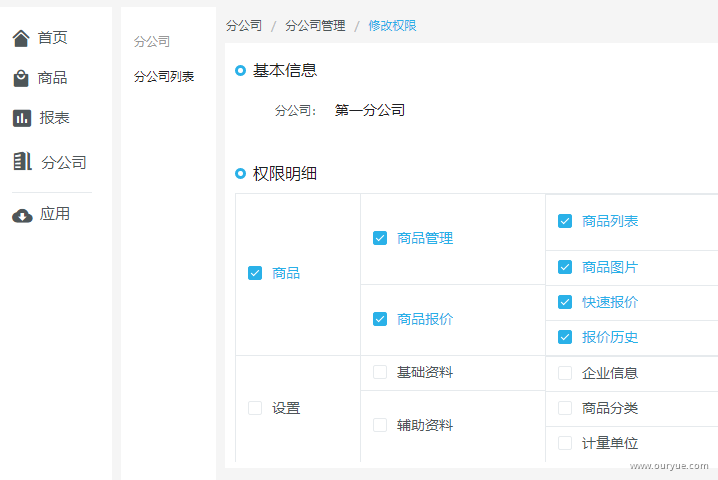
Task: Go to 分公司管理 breadcrumb link
Action: tap(315, 25)
